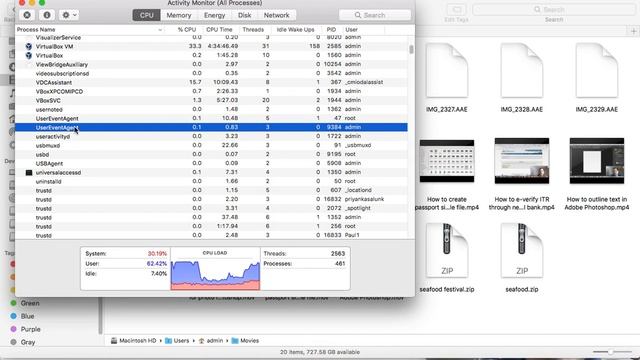640x360 pixels.
Task: Sort by PID column header
Action: pyautogui.click(x=331, y=29)
